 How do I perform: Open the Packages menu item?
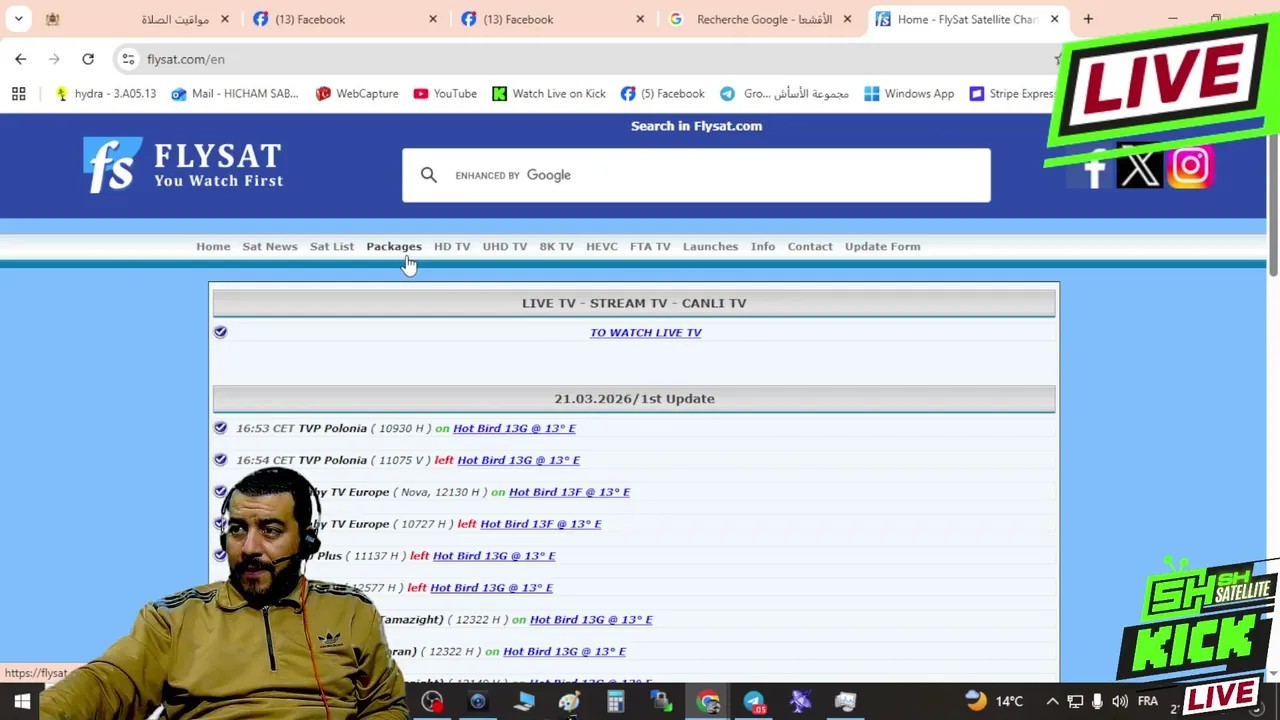[394, 246]
